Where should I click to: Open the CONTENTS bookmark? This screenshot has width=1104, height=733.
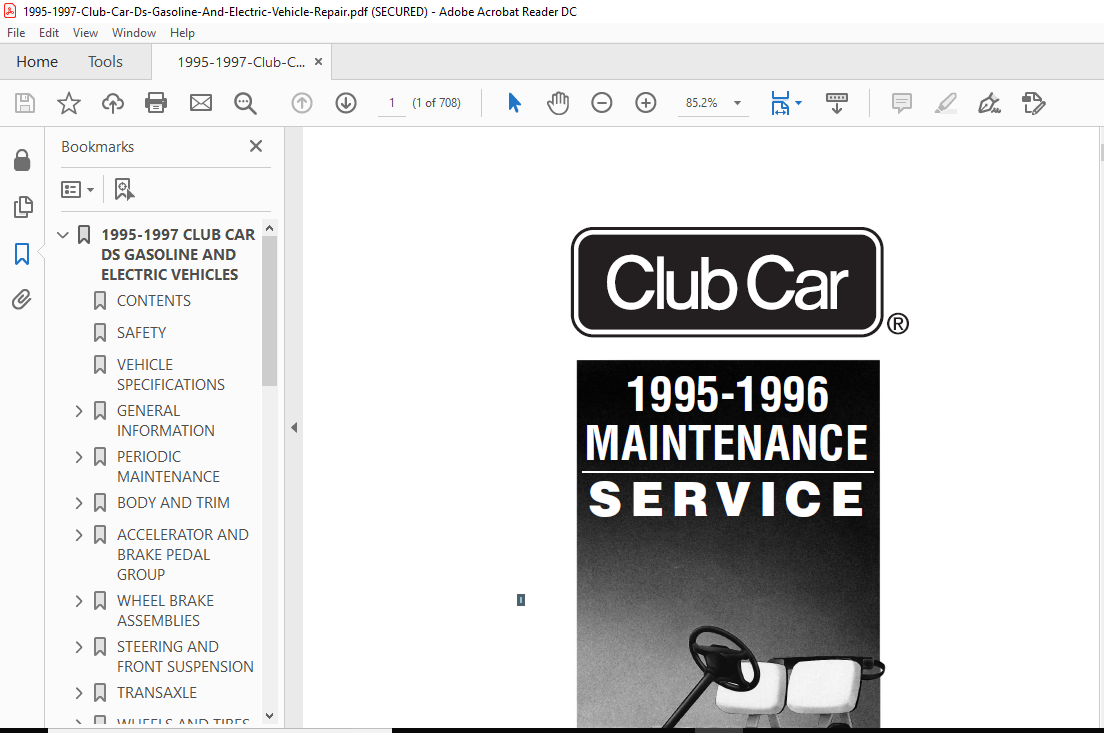tap(153, 301)
